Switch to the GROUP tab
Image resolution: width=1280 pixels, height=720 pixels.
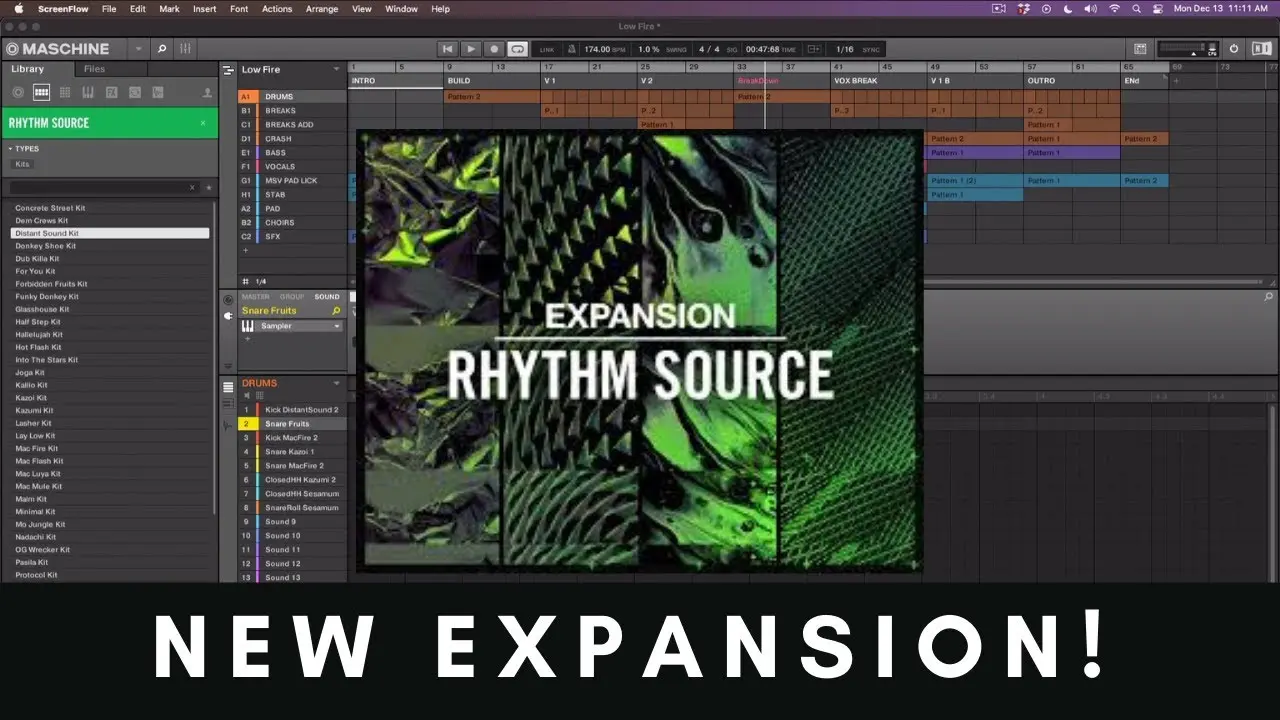(292, 296)
